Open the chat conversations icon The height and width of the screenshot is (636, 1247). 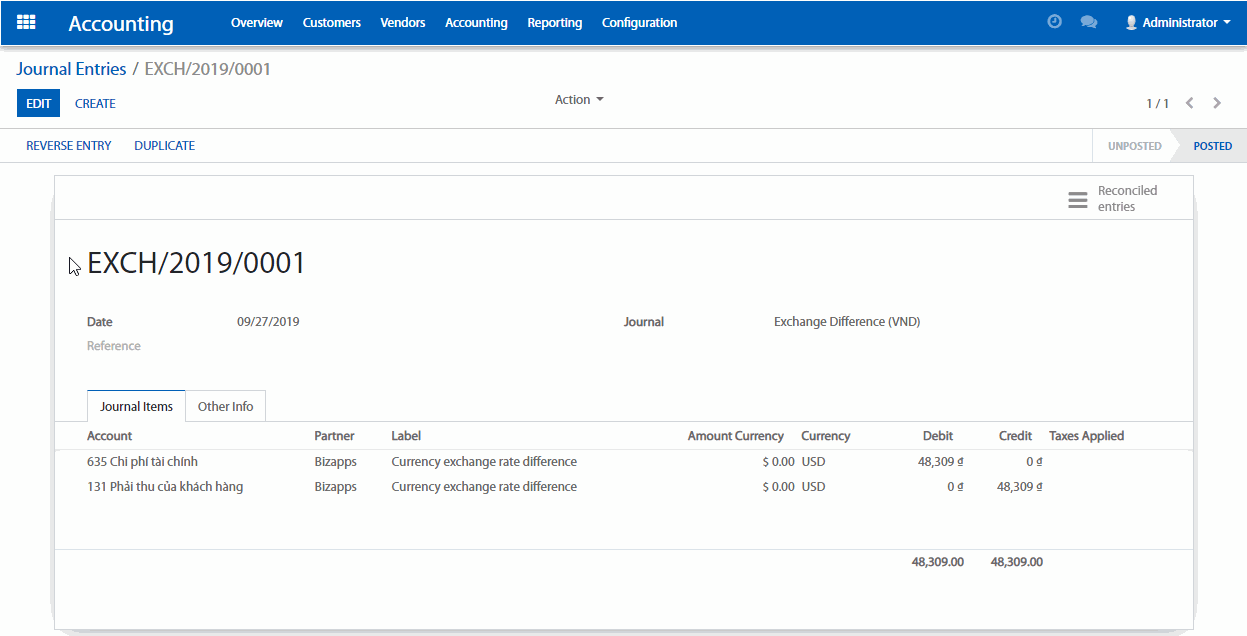(1089, 22)
